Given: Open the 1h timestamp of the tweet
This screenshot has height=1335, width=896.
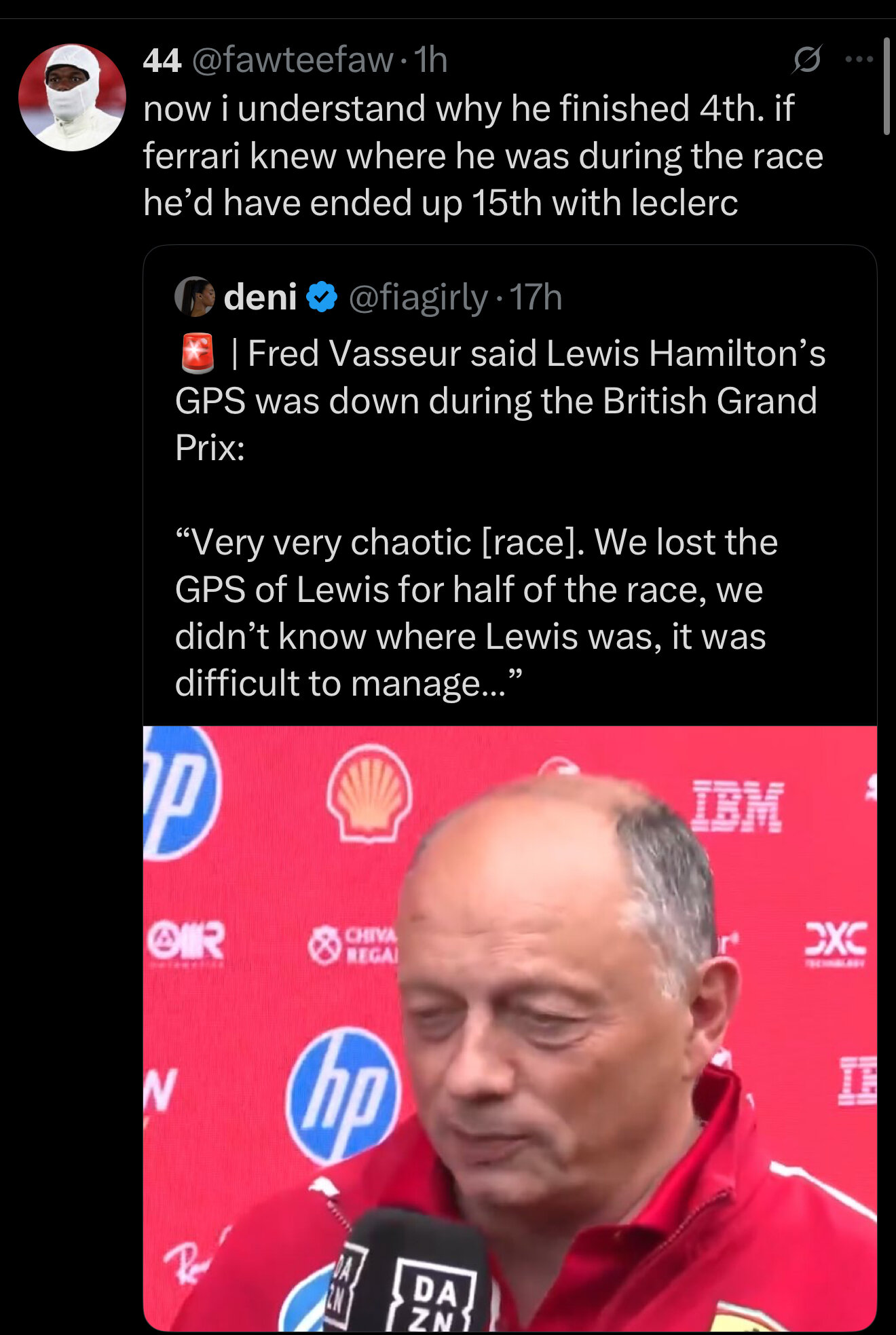Looking at the screenshot, I should tap(430, 60).
